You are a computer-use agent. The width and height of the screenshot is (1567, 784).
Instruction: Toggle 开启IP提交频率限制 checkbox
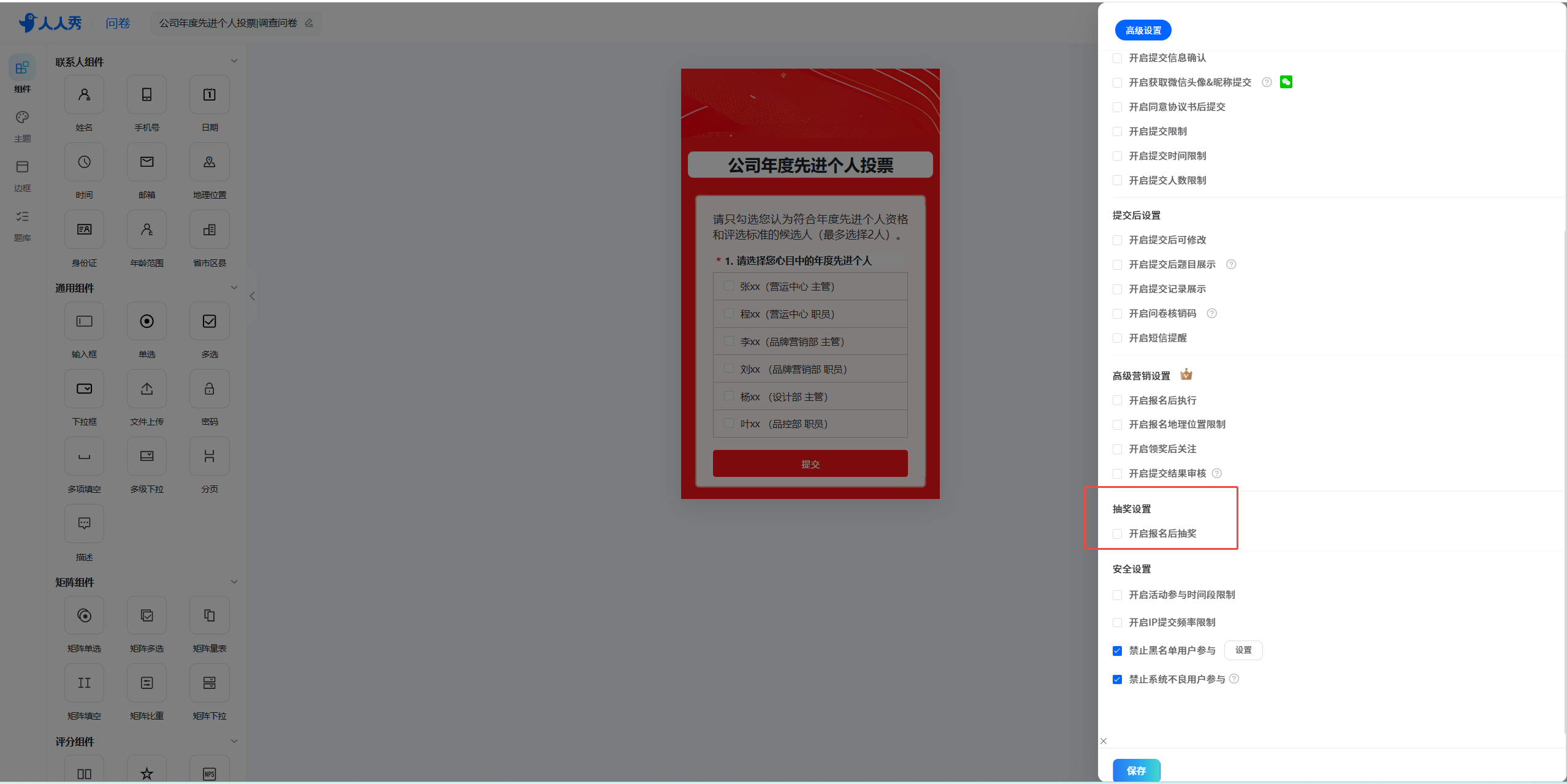[x=1117, y=623]
